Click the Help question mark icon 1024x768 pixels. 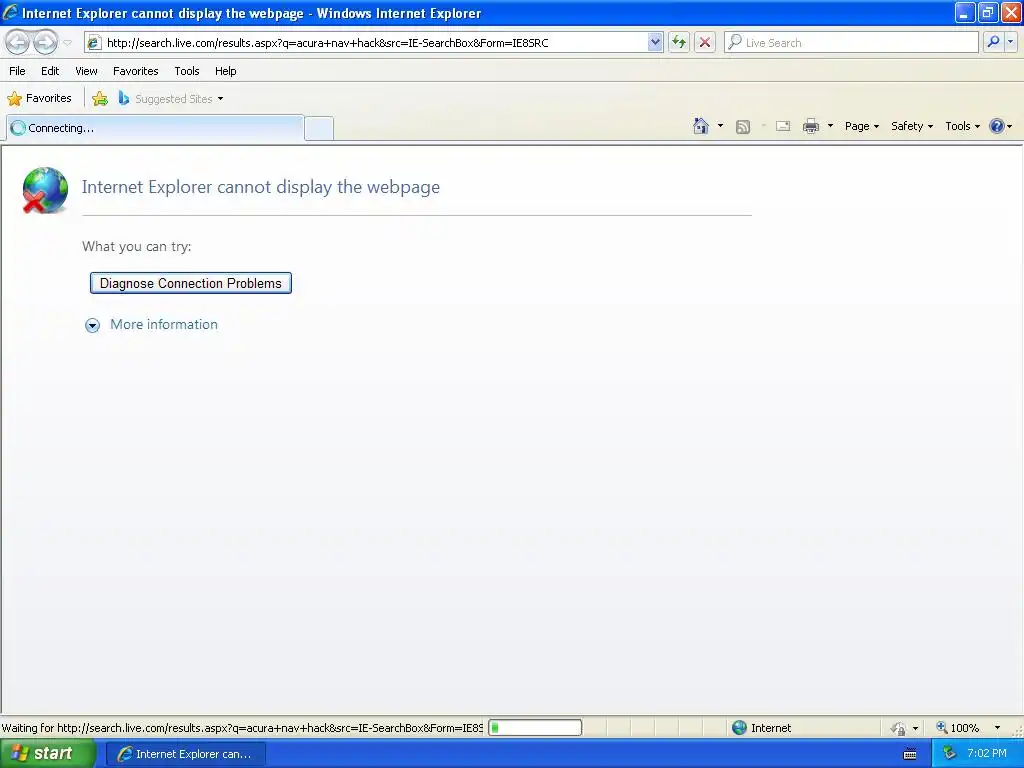tap(997, 126)
